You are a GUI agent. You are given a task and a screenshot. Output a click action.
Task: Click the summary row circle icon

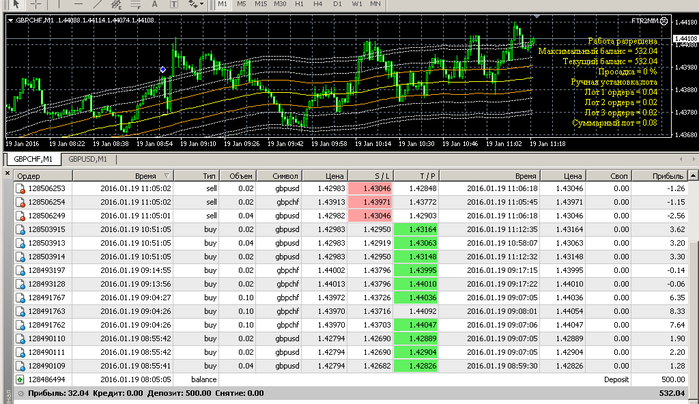coord(21,393)
